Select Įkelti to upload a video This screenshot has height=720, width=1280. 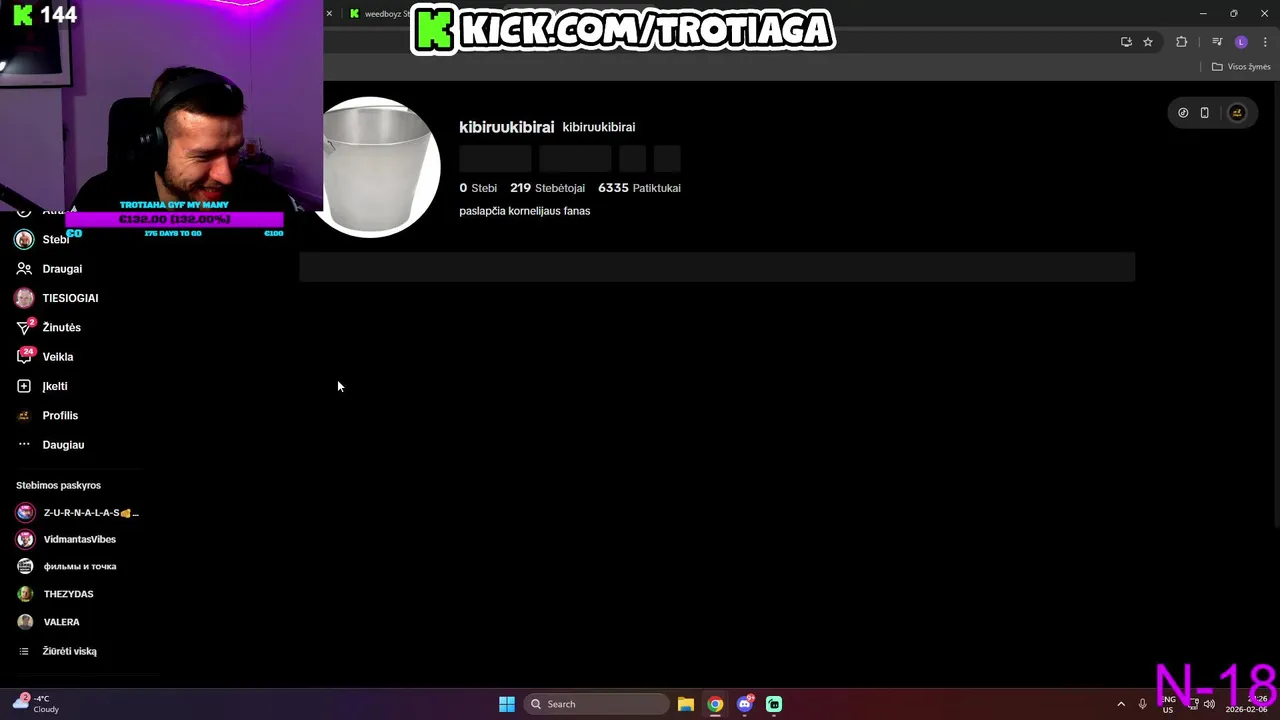(x=42, y=386)
